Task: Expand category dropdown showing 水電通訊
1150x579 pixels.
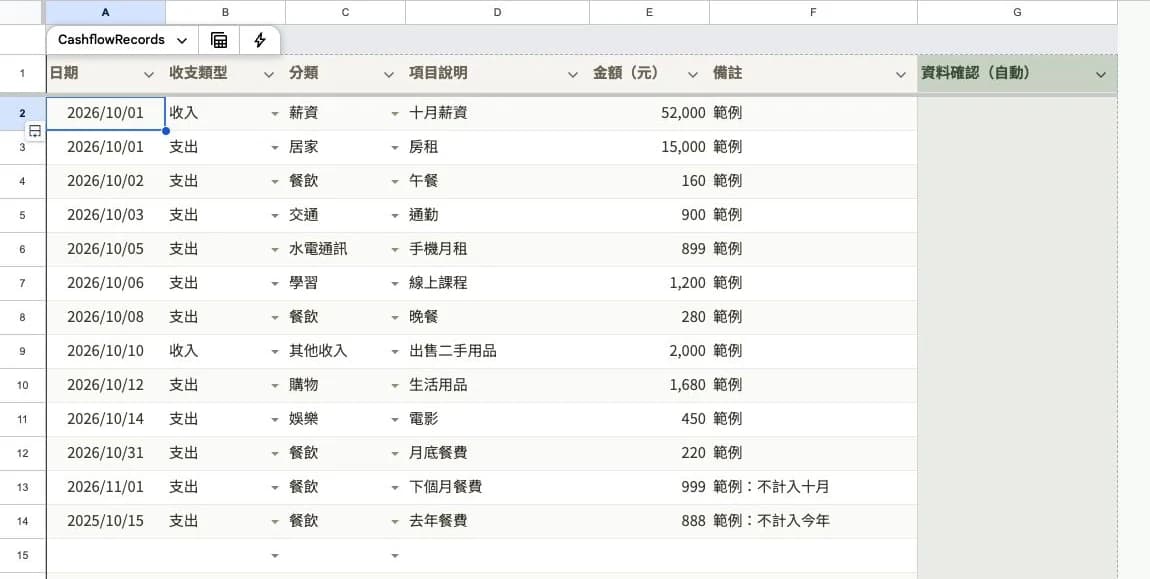Action: pos(395,250)
